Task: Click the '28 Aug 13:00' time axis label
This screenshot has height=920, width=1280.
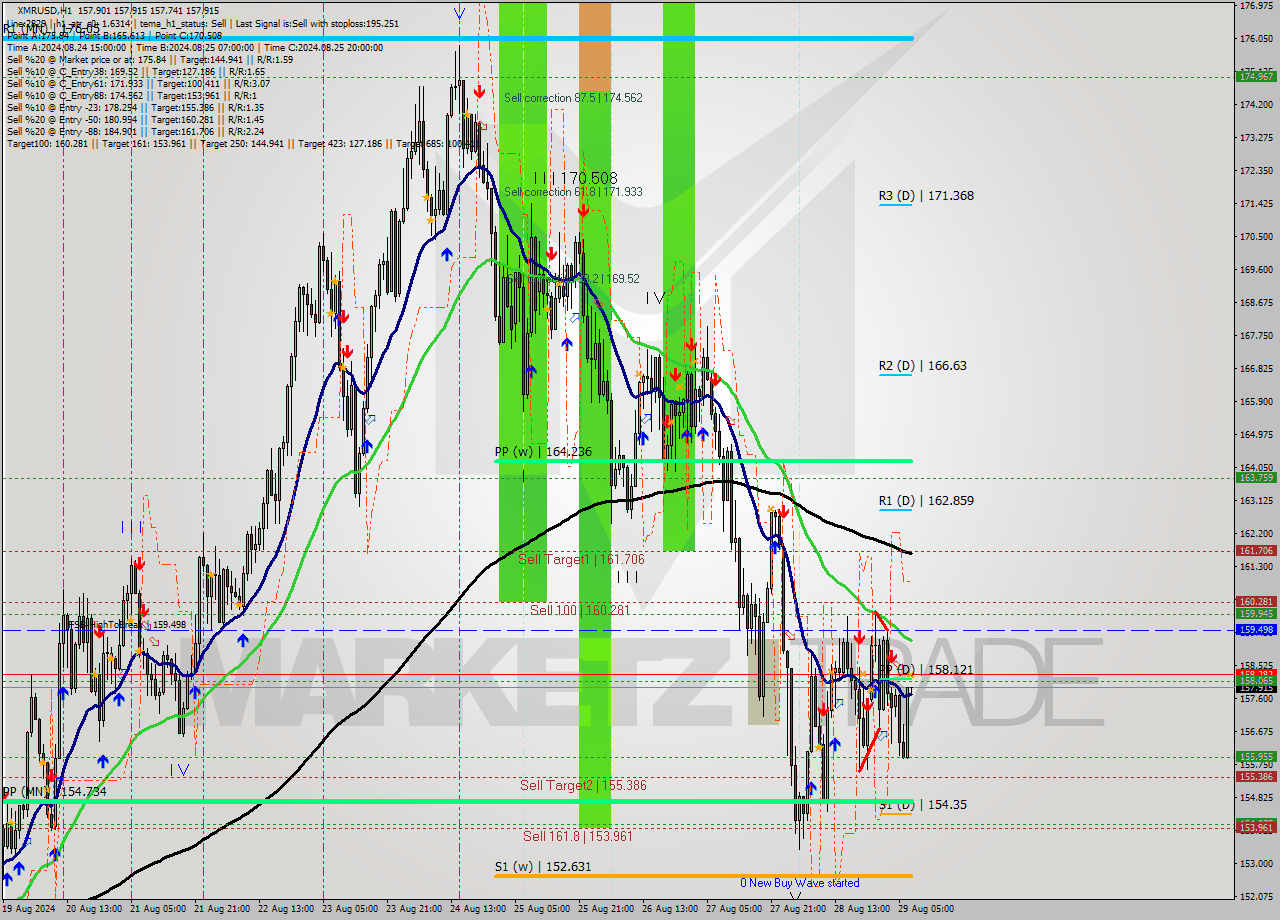Action: [x=860, y=909]
